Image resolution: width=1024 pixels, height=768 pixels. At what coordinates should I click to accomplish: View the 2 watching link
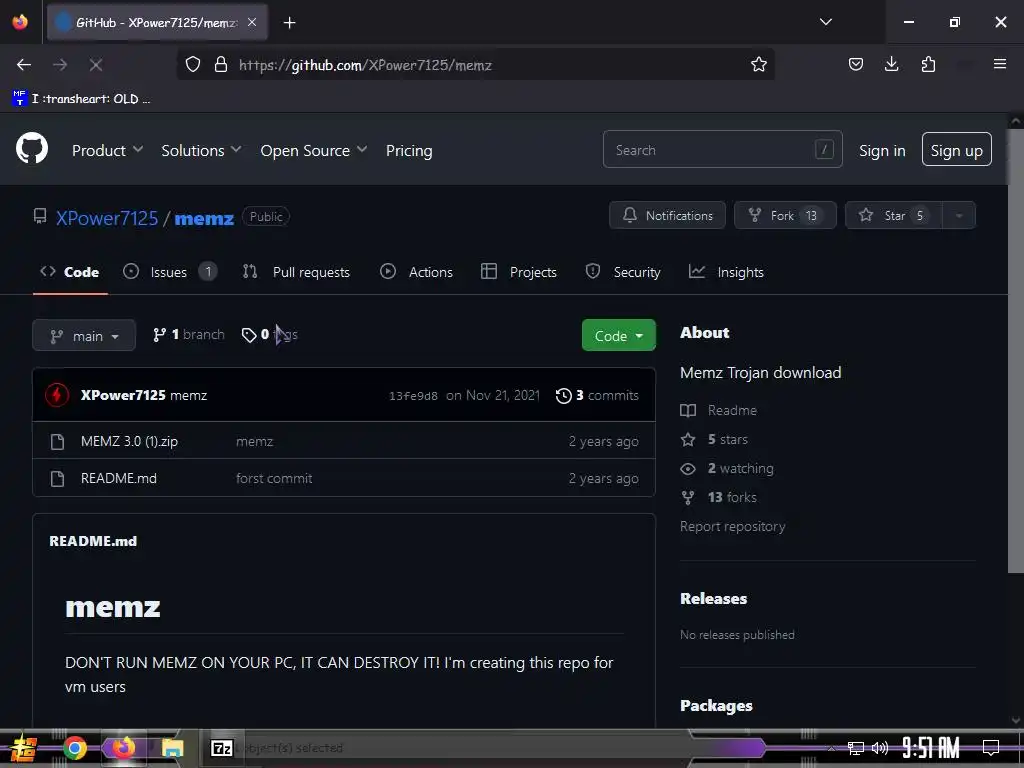[x=726, y=468]
